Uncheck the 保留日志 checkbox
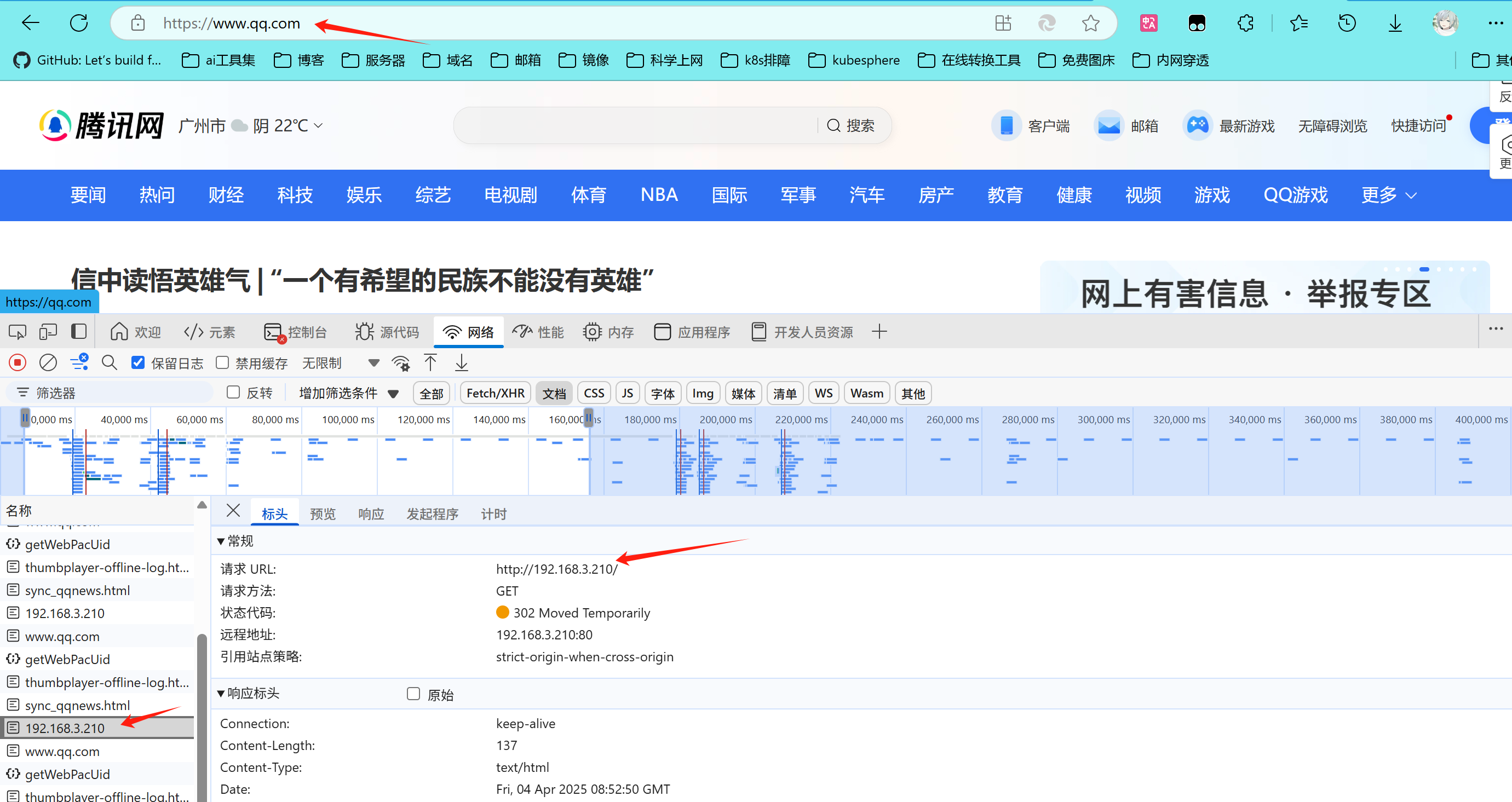Screen dimensions: 1512x802 tap(138, 362)
